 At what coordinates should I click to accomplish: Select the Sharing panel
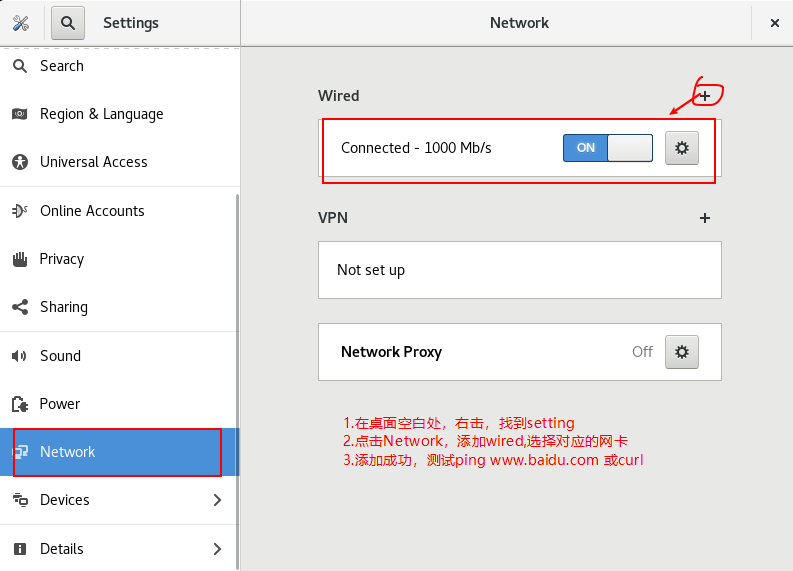coord(119,307)
